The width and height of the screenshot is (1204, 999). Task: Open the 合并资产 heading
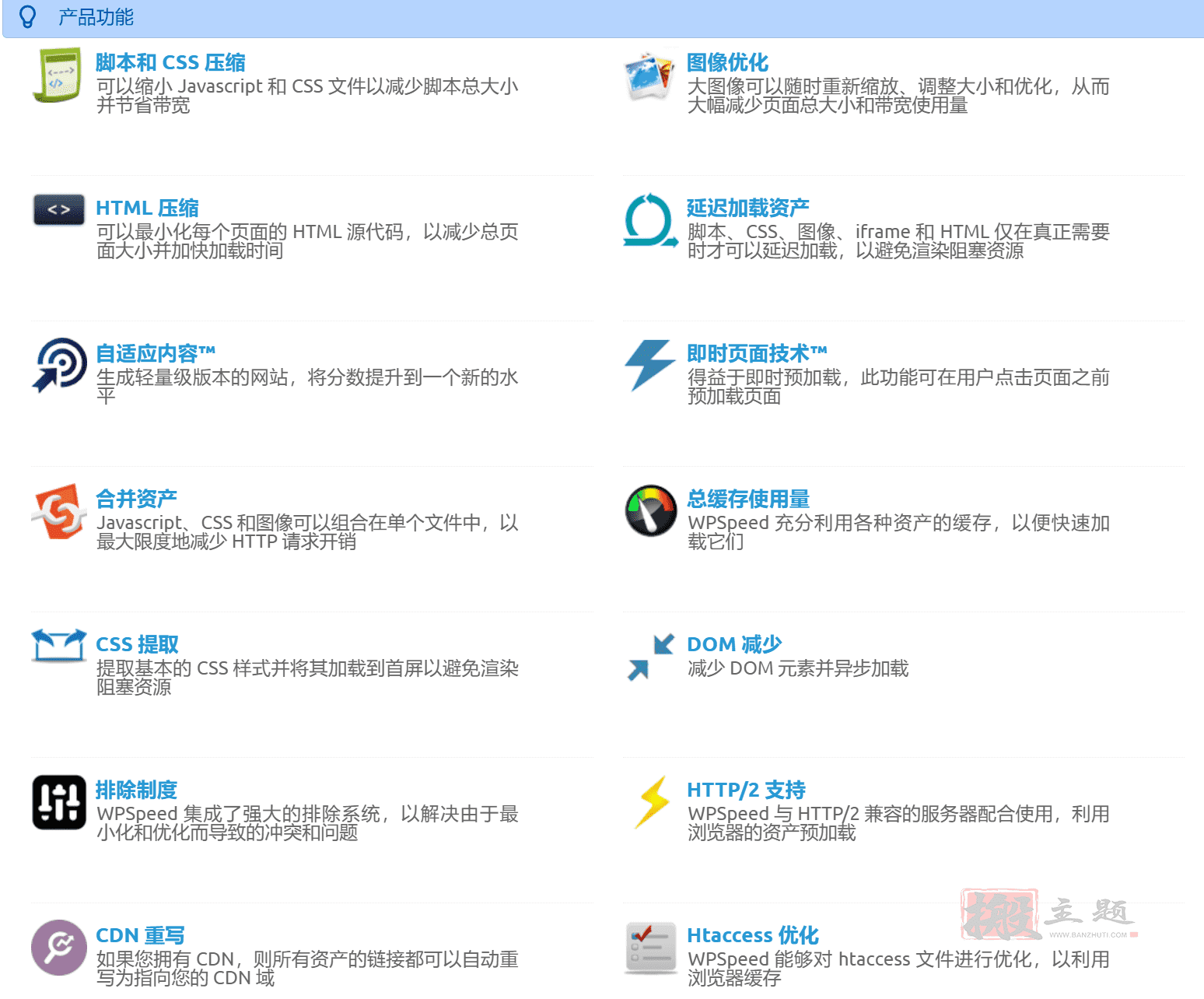point(136,499)
